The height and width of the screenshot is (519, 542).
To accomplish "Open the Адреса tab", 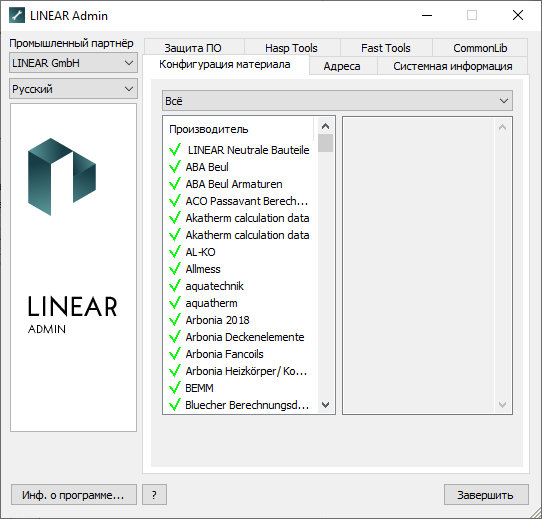I will click(x=342, y=66).
